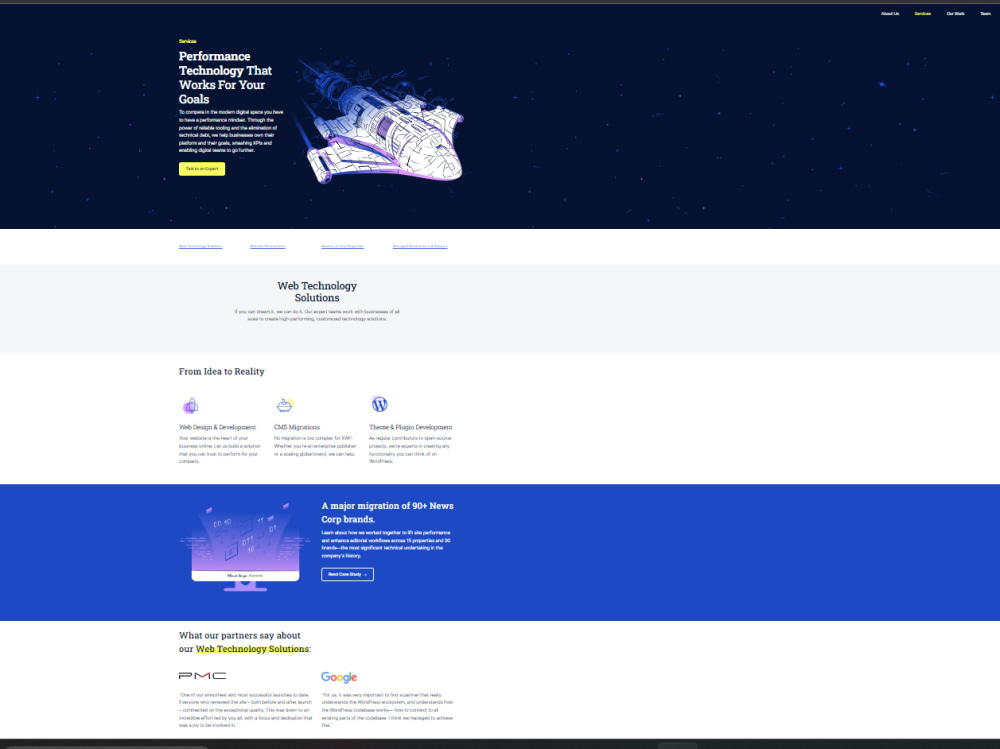
Task: Click the Our Work navigation item
Action: click(954, 13)
